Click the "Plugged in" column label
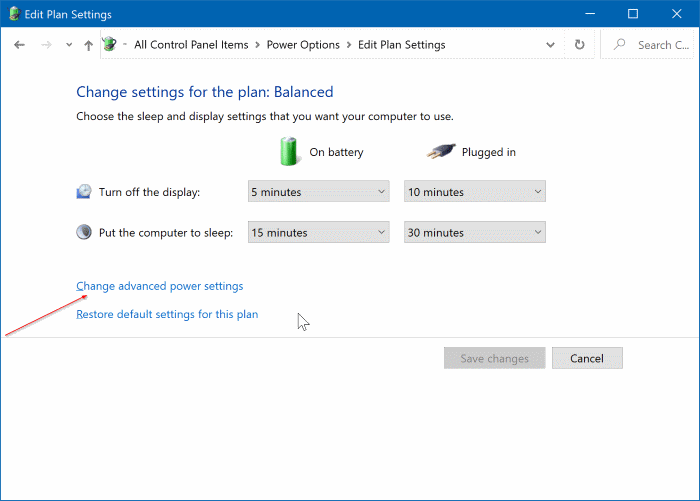 coord(489,152)
